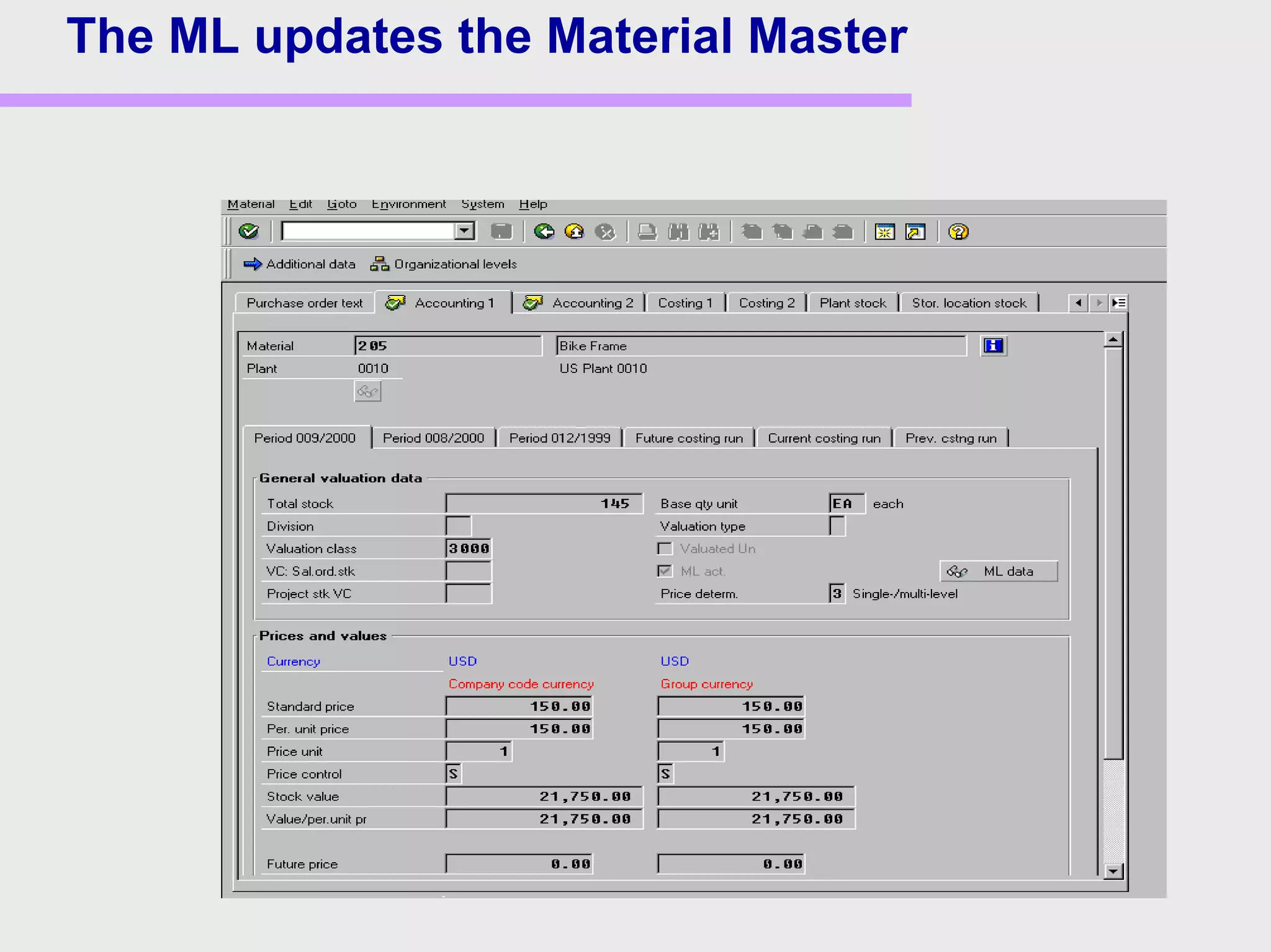
Task: Select the Period 008/2000 tab
Action: tap(434, 438)
